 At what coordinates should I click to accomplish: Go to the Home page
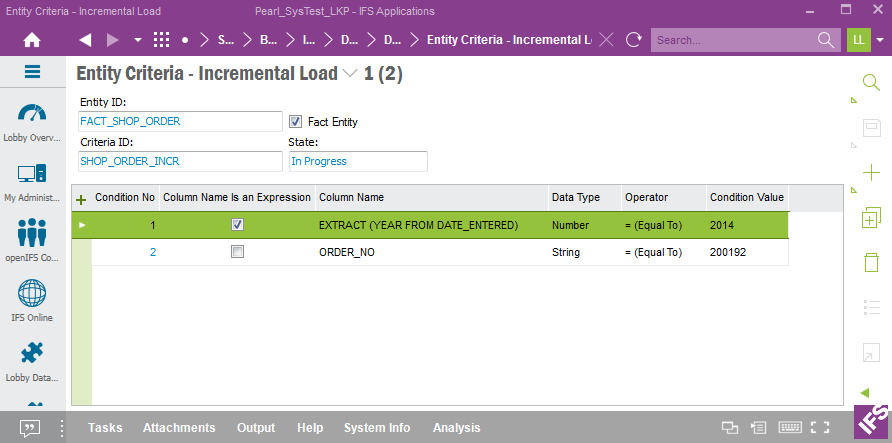coord(32,40)
